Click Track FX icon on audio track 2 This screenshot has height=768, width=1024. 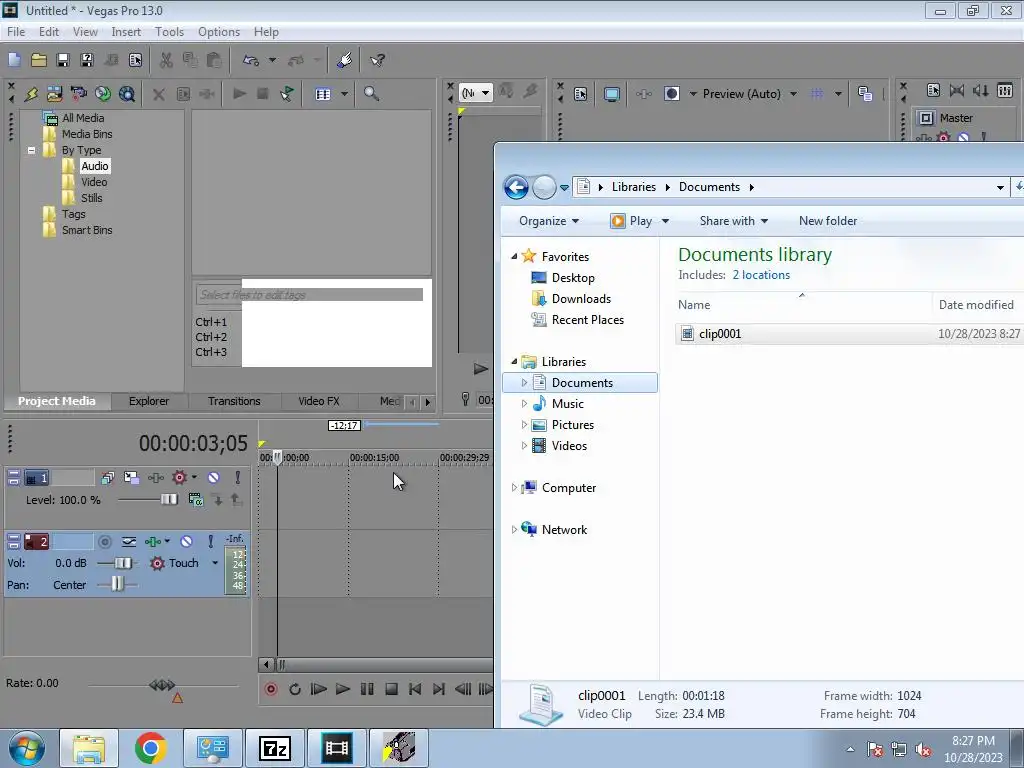(153, 541)
